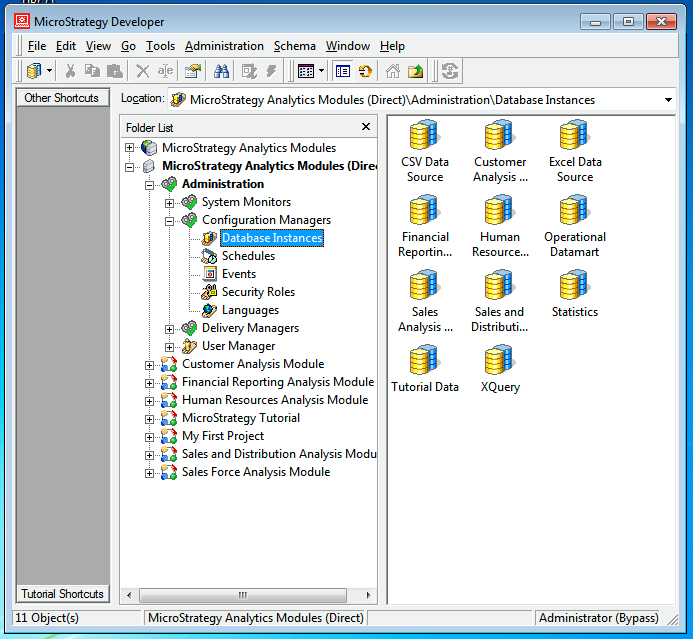The height and width of the screenshot is (639, 693).
Task: Click the Operational Datamart database instance
Action: pyautogui.click(x=574, y=211)
